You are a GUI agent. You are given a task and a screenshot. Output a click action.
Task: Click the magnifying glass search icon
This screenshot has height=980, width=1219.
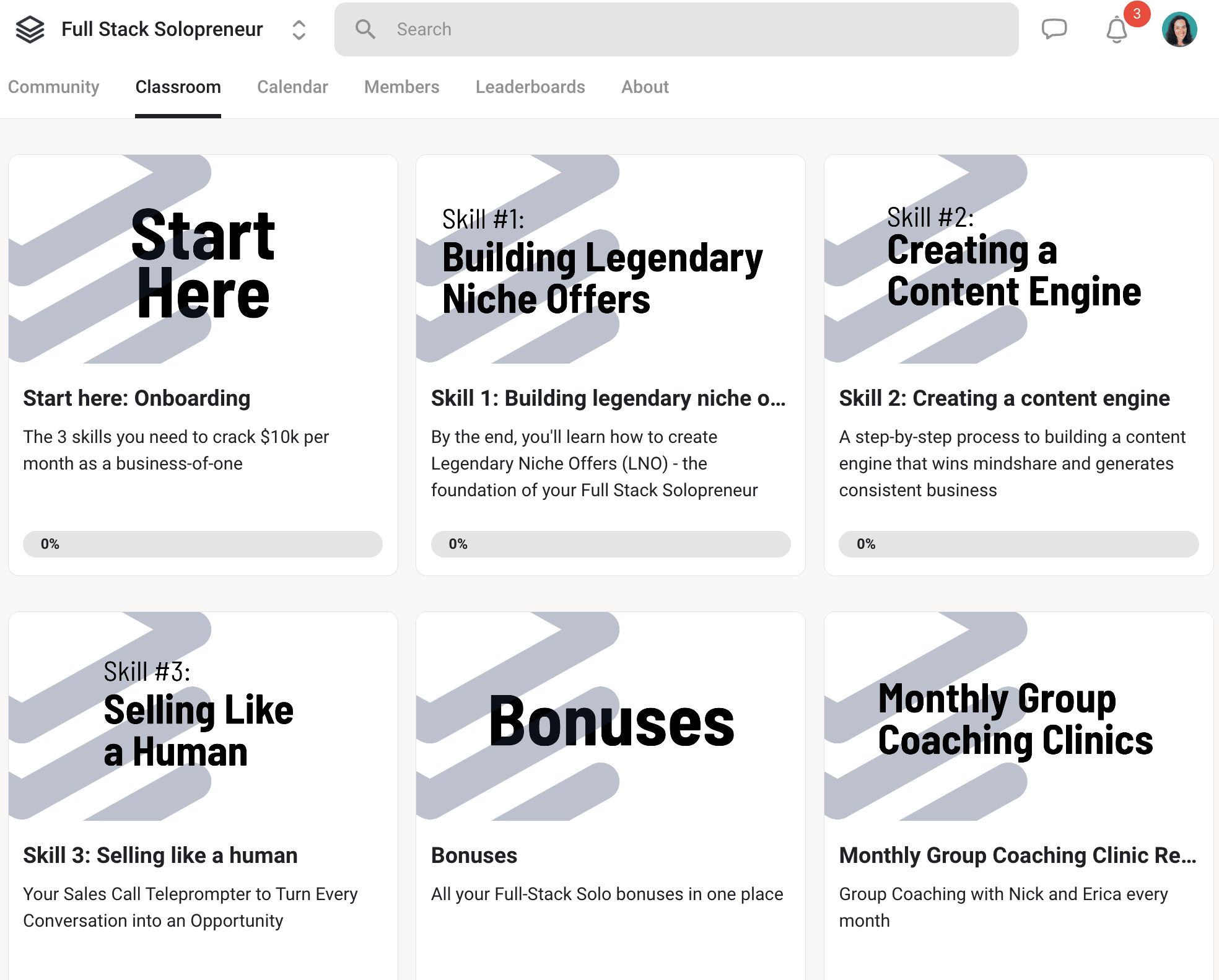point(365,29)
